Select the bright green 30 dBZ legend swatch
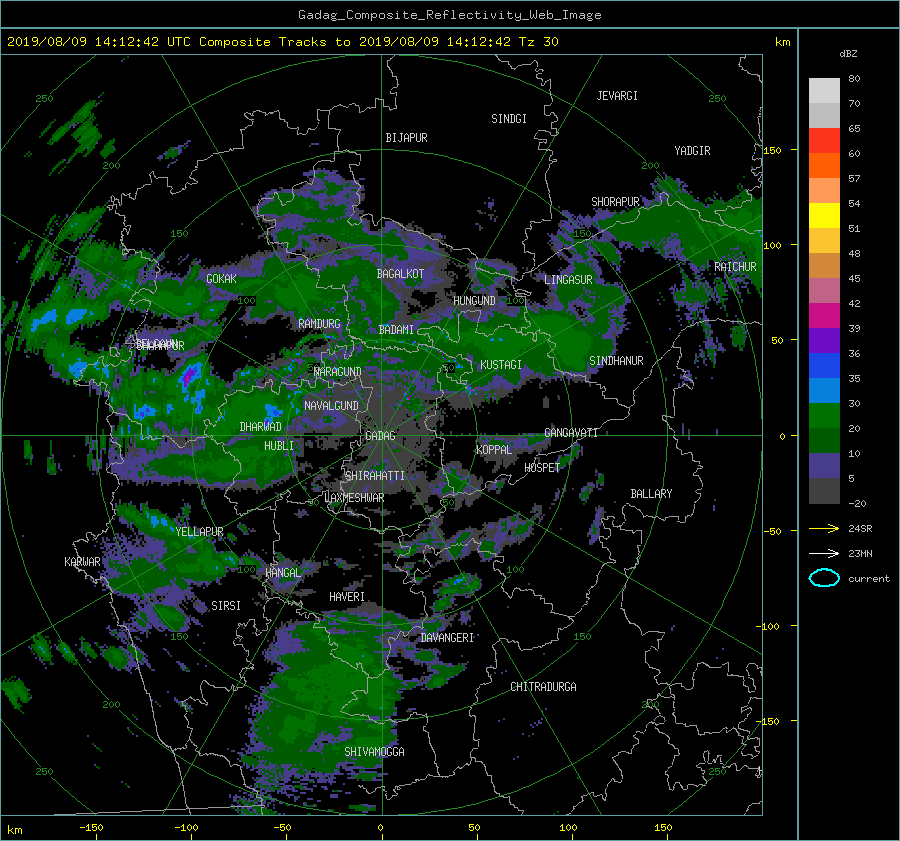 (x=824, y=416)
